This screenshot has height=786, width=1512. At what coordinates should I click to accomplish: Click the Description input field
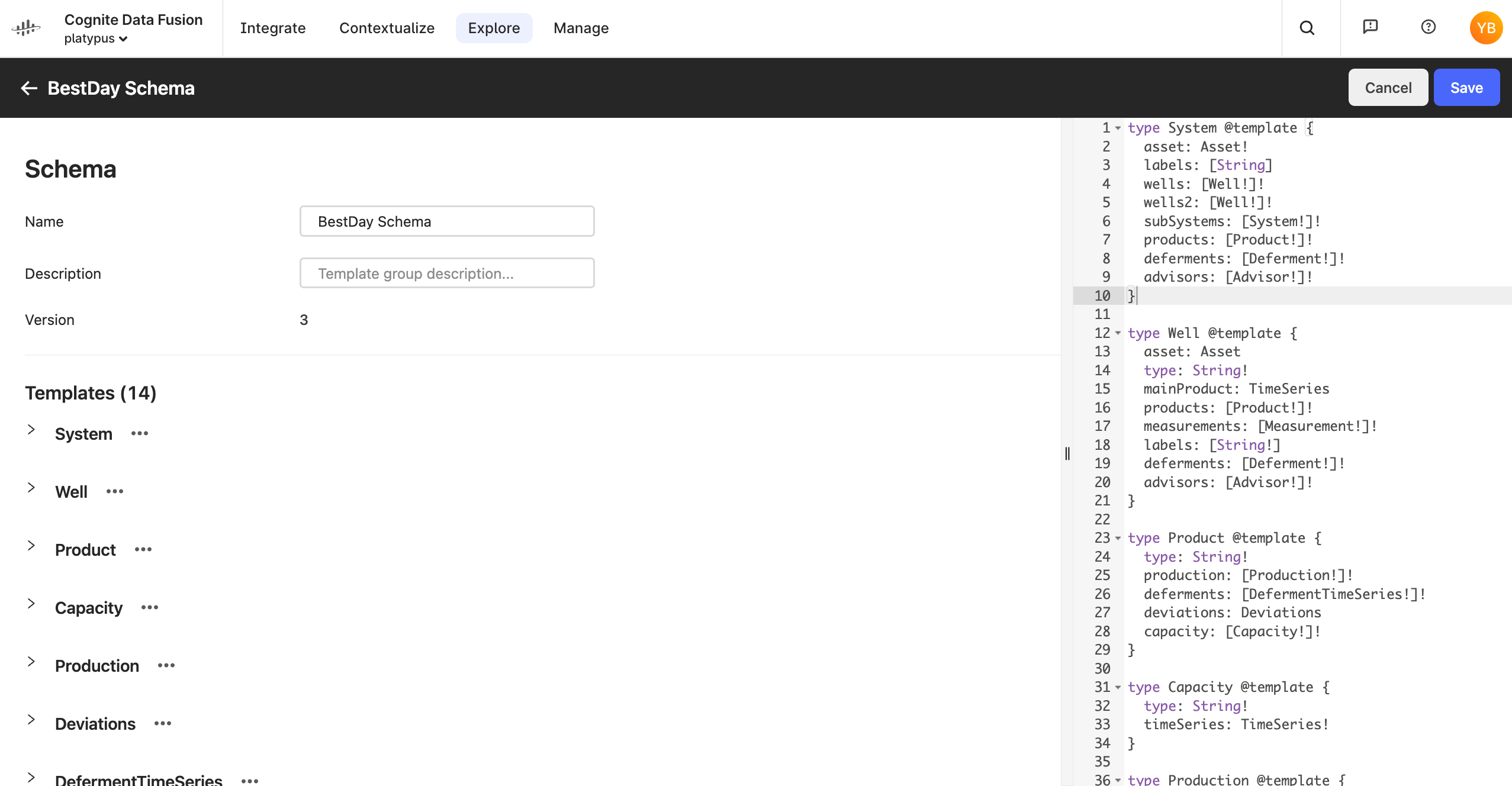447,273
